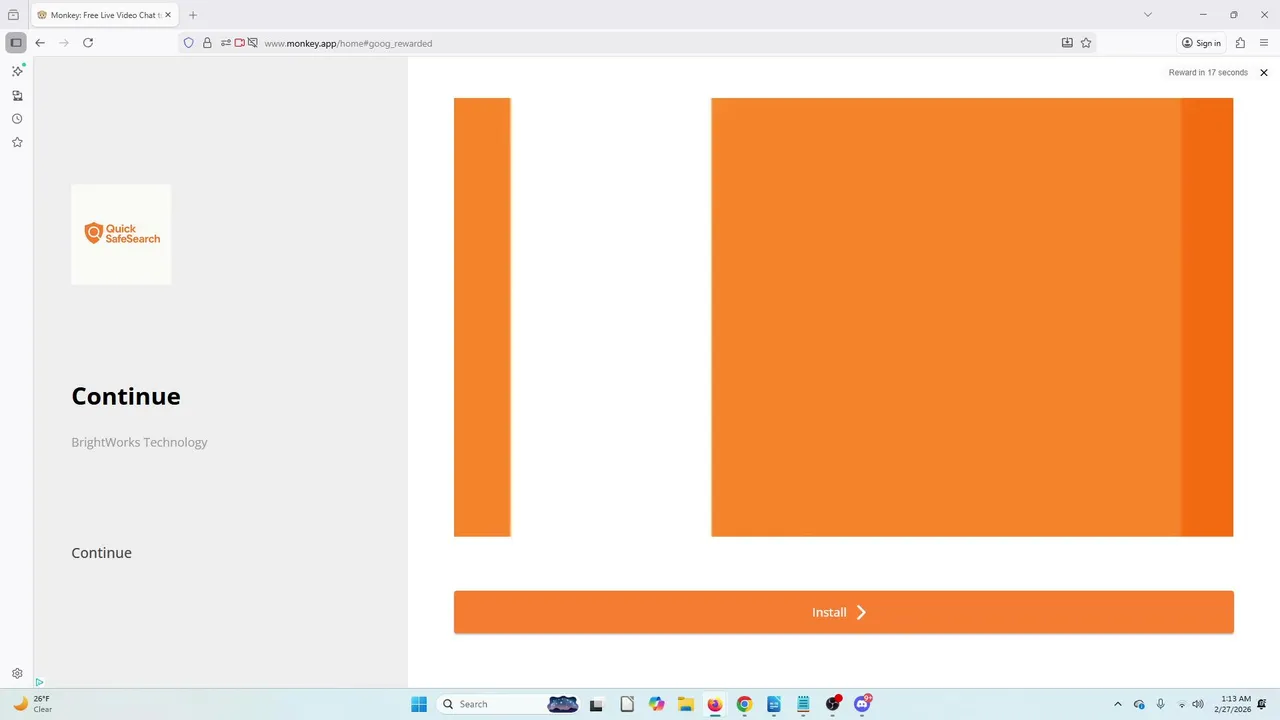The image size is (1280, 720).
Task: Open Task View on the taskbar
Action: (597, 704)
